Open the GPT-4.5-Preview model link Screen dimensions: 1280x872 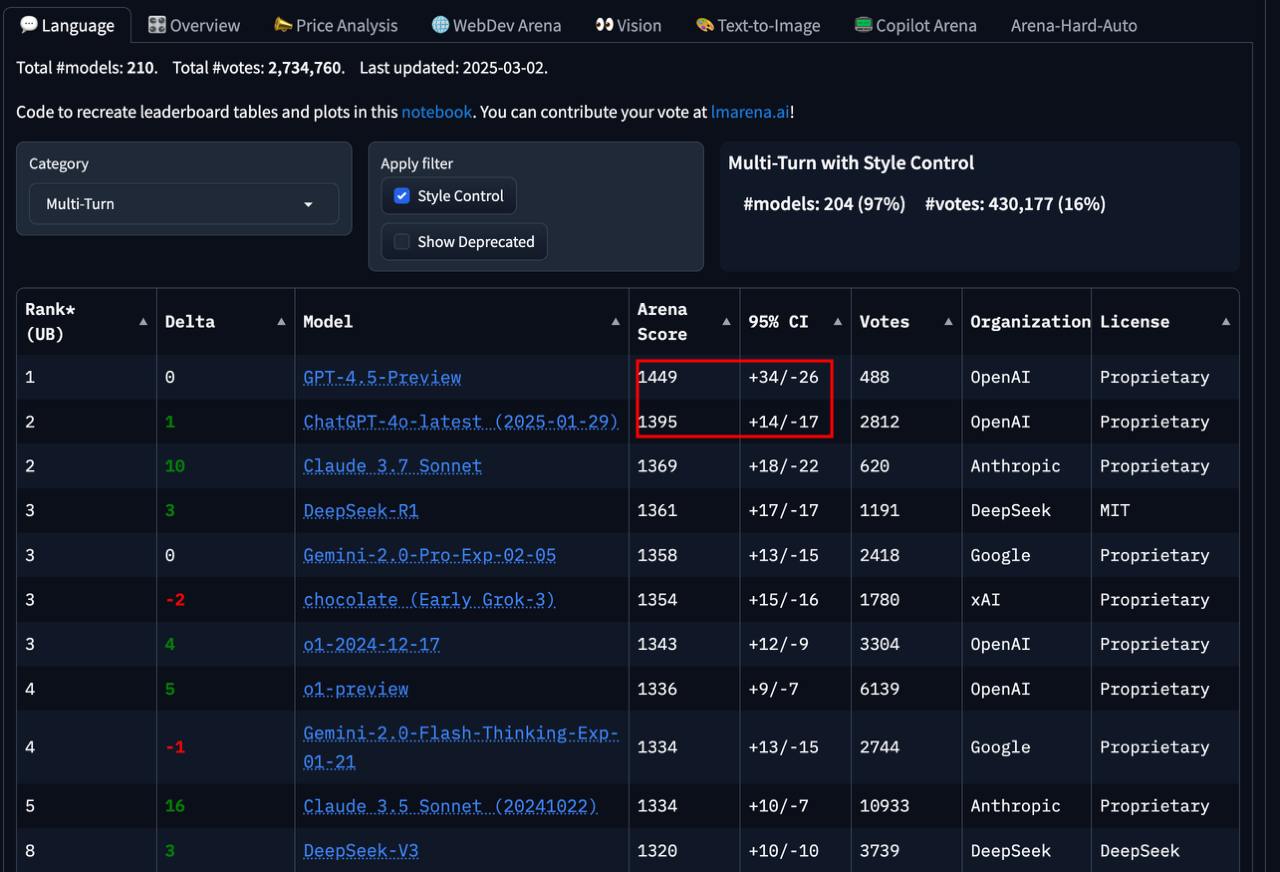tap(382, 378)
